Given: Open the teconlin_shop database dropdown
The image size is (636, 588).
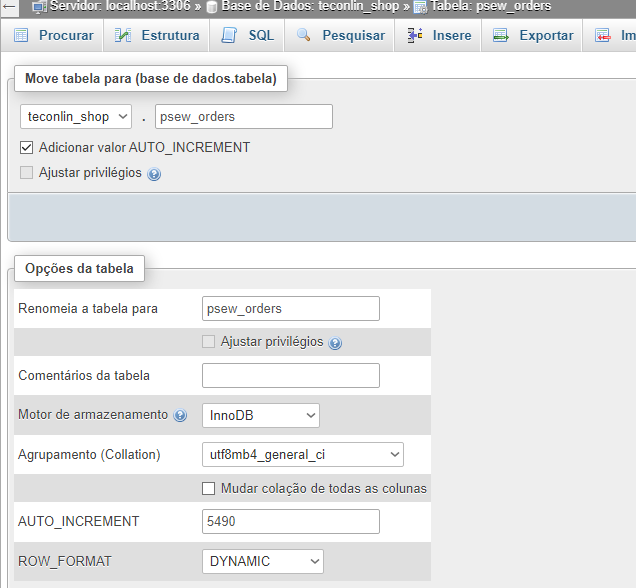Looking at the screenshot, I should (76, 117).
